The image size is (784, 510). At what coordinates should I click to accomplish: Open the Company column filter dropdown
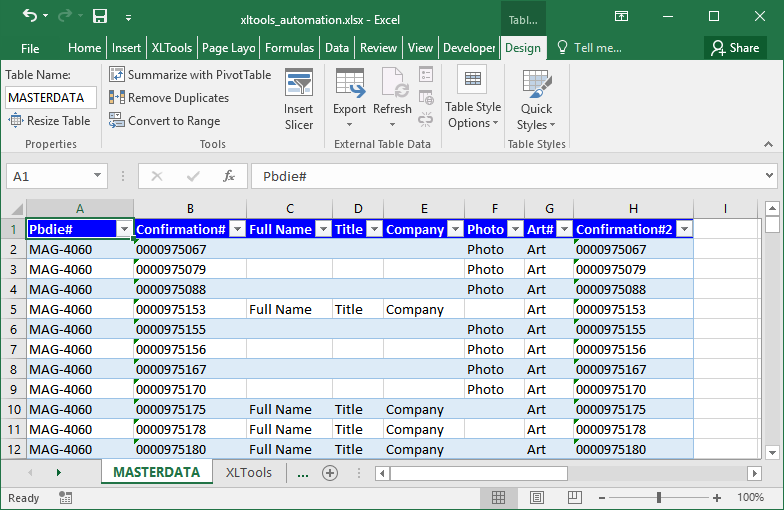click(x=454, y=230)
